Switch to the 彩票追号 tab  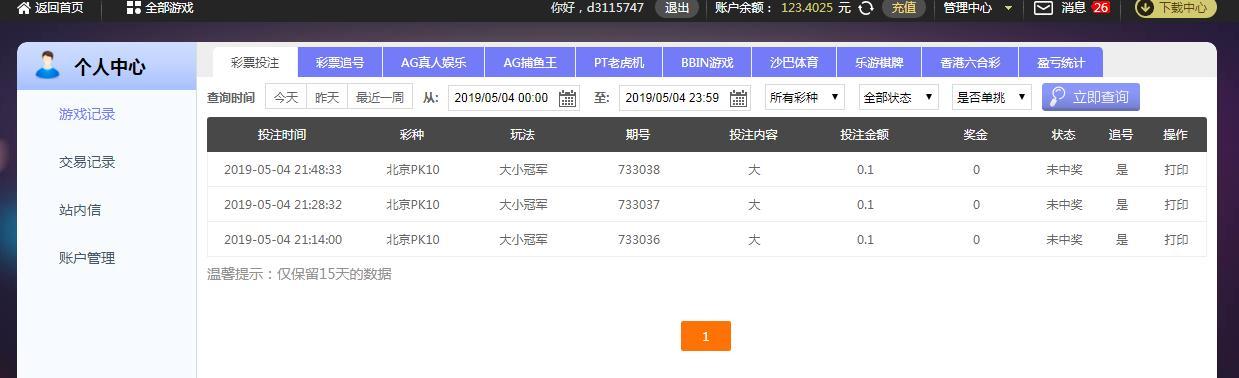340,62
